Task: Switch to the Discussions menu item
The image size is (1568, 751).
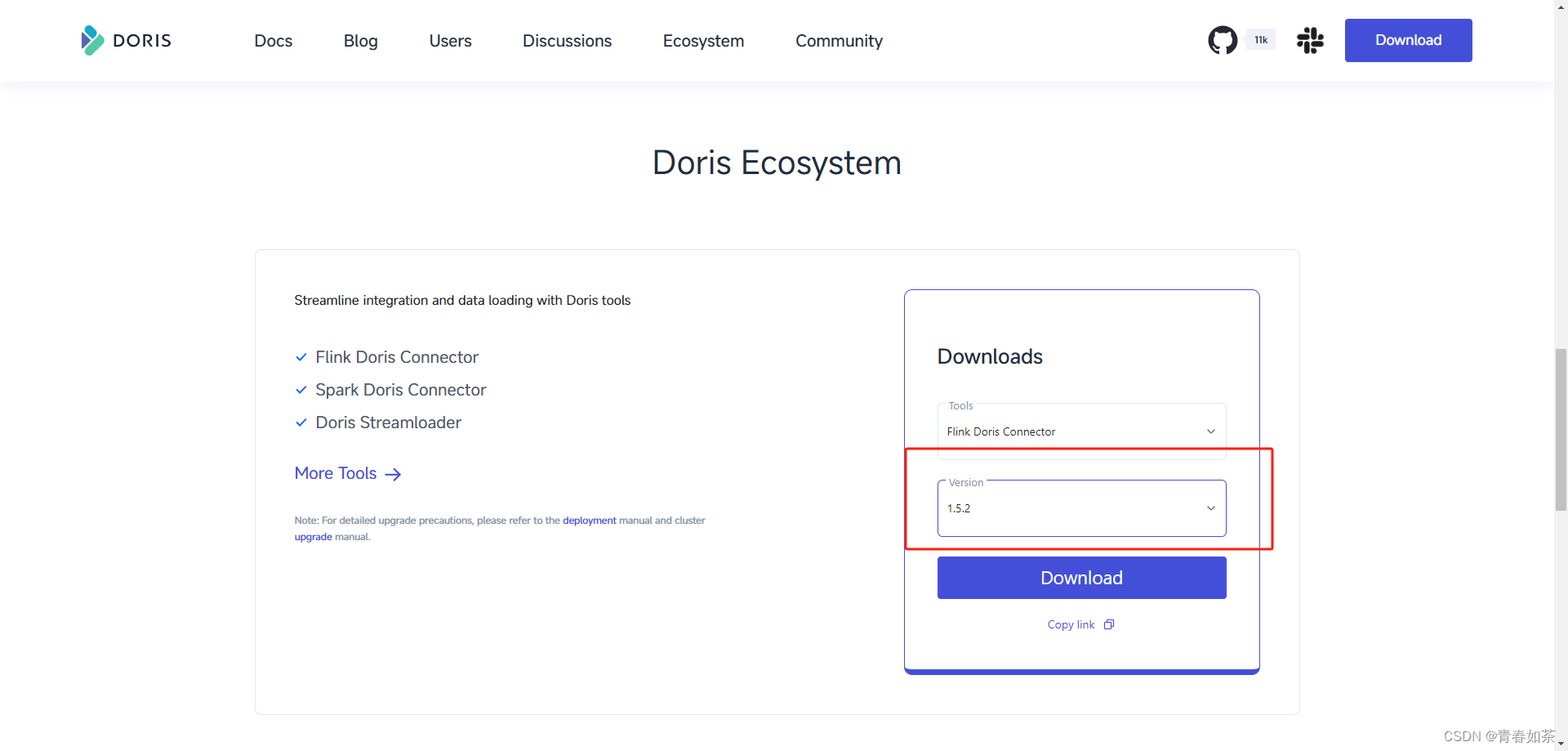Action: coord(567,40)
